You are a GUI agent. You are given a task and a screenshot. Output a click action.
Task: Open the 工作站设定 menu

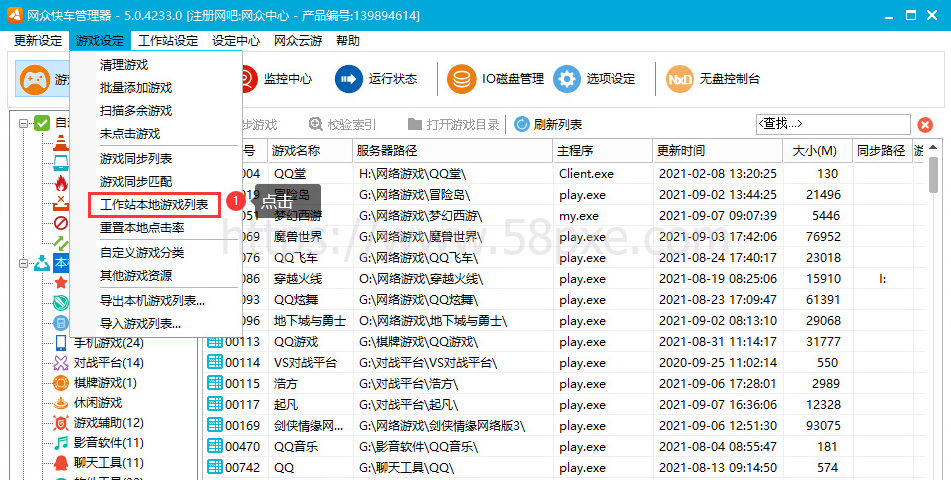click(x=168, y=41)
